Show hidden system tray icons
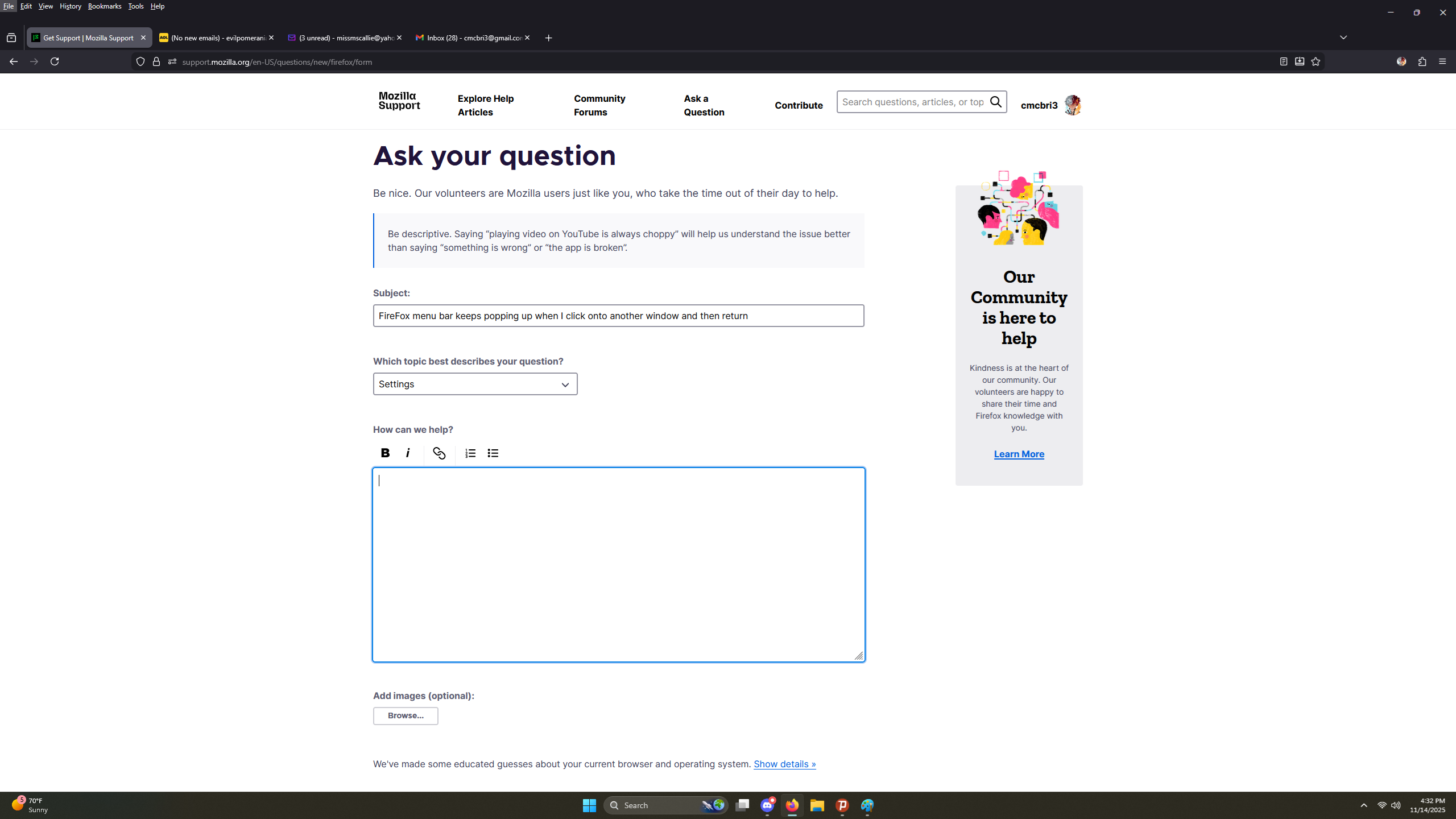 coord(1364,805)
